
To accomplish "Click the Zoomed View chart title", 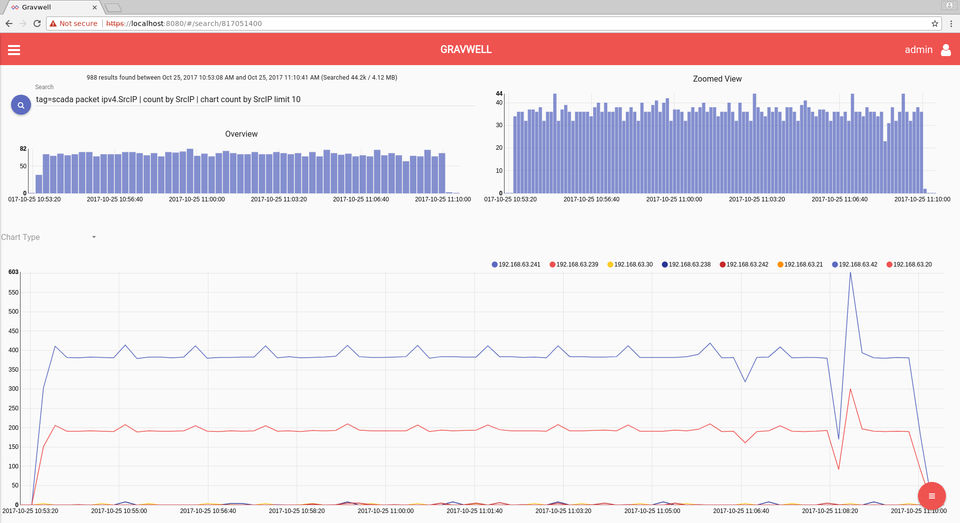I will point(717,78).
